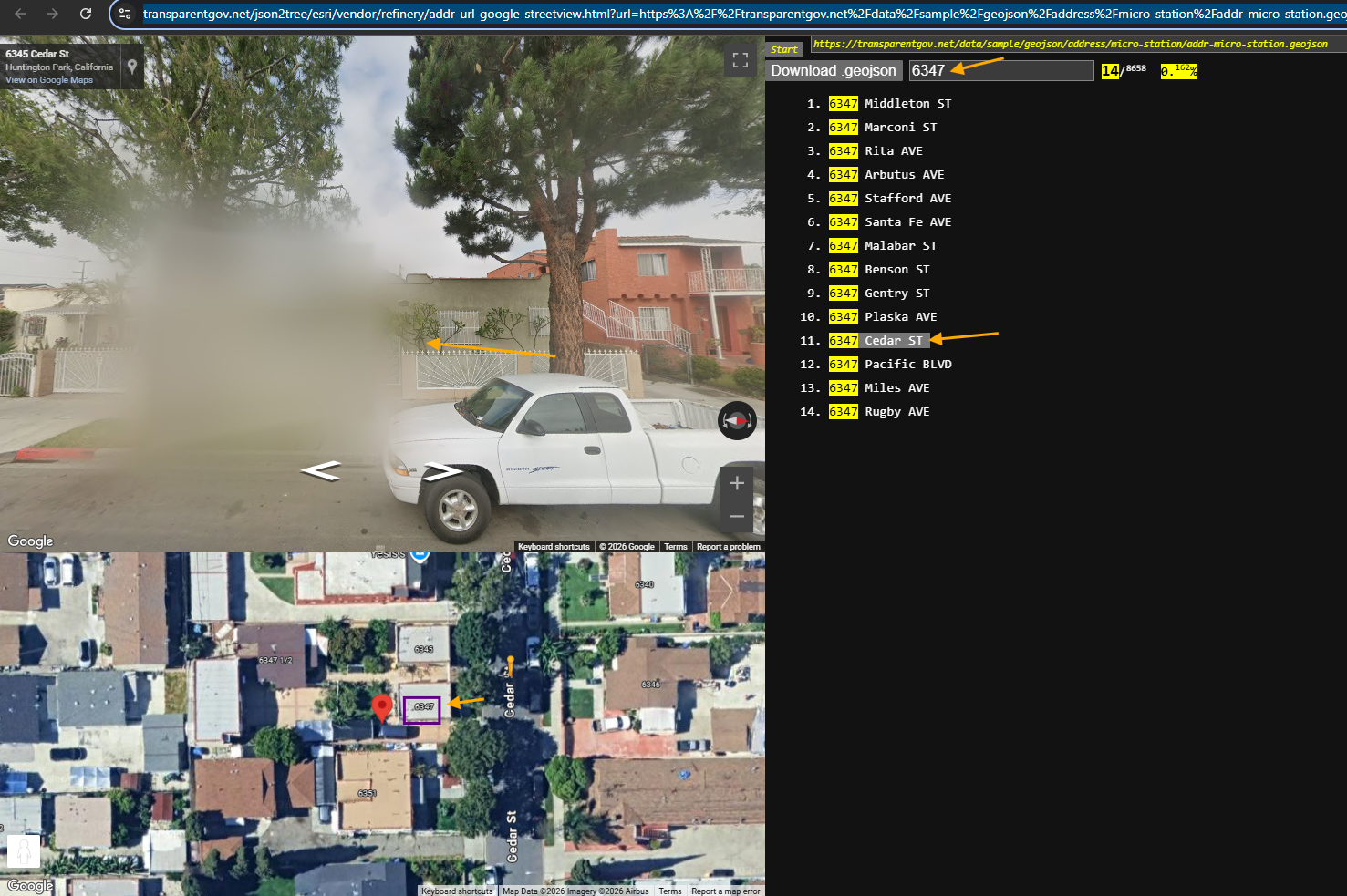The image size is (1347, 896).
Task: Select the 6347 Gentry ST row
Action: pos(879,294)
